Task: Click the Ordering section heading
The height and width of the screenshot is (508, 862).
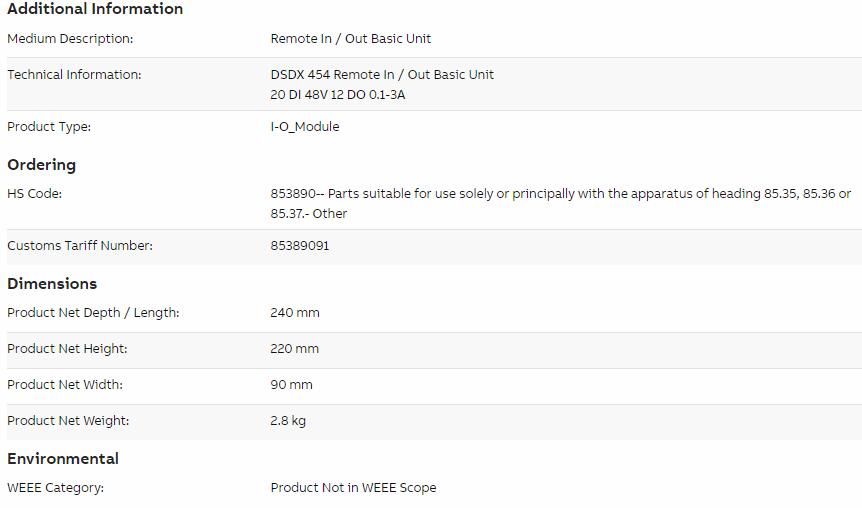Action: [x=42, y=164]
